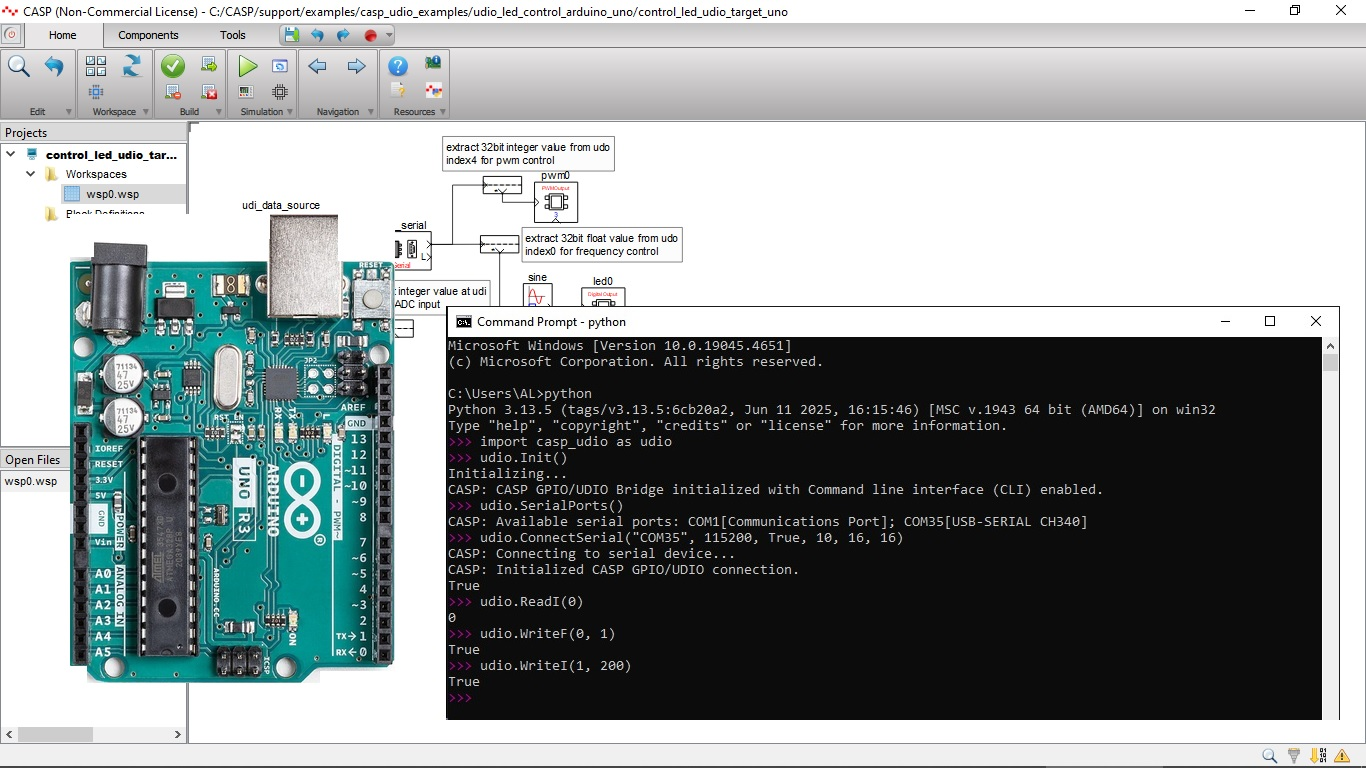Select the integer extract block above pwm0
1366x768 pixels.
point(502,185)
